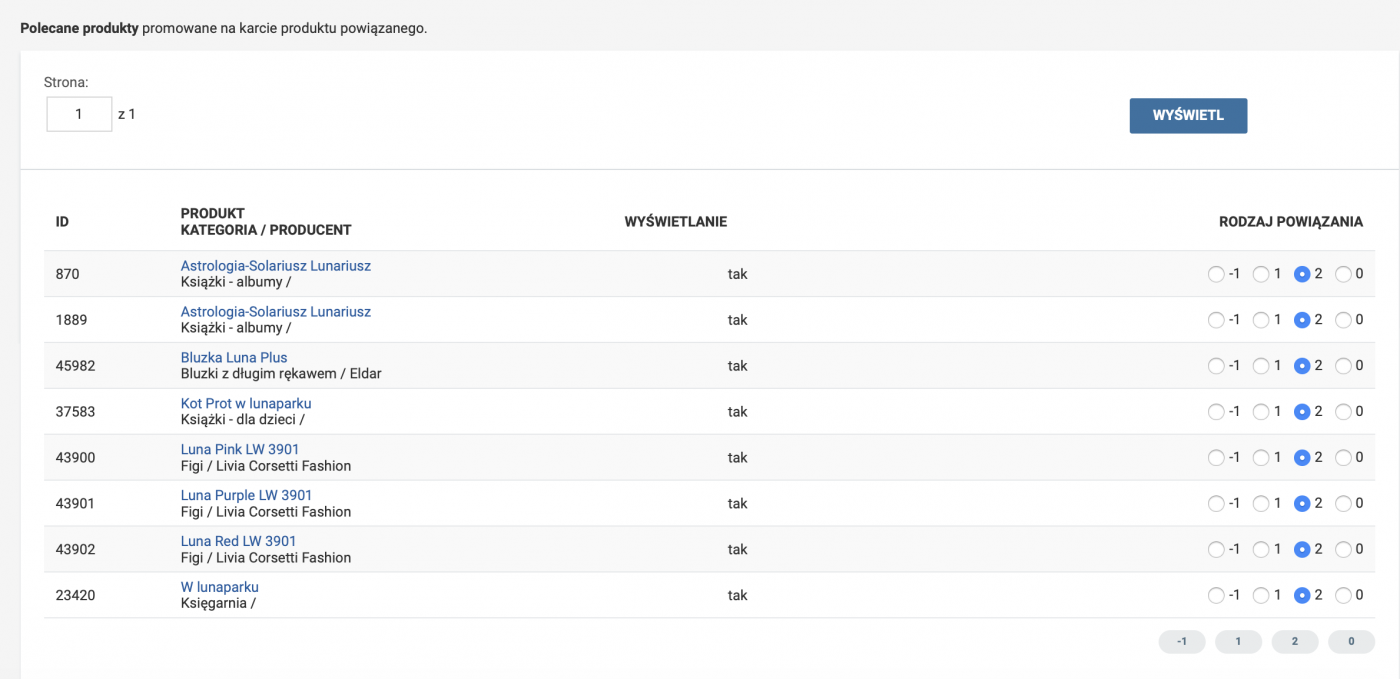Screen dimensions: 1400x679
Task: Select radio 2 for W lunaparku row
Action: pyautogui.click(x=1302, y=595)
